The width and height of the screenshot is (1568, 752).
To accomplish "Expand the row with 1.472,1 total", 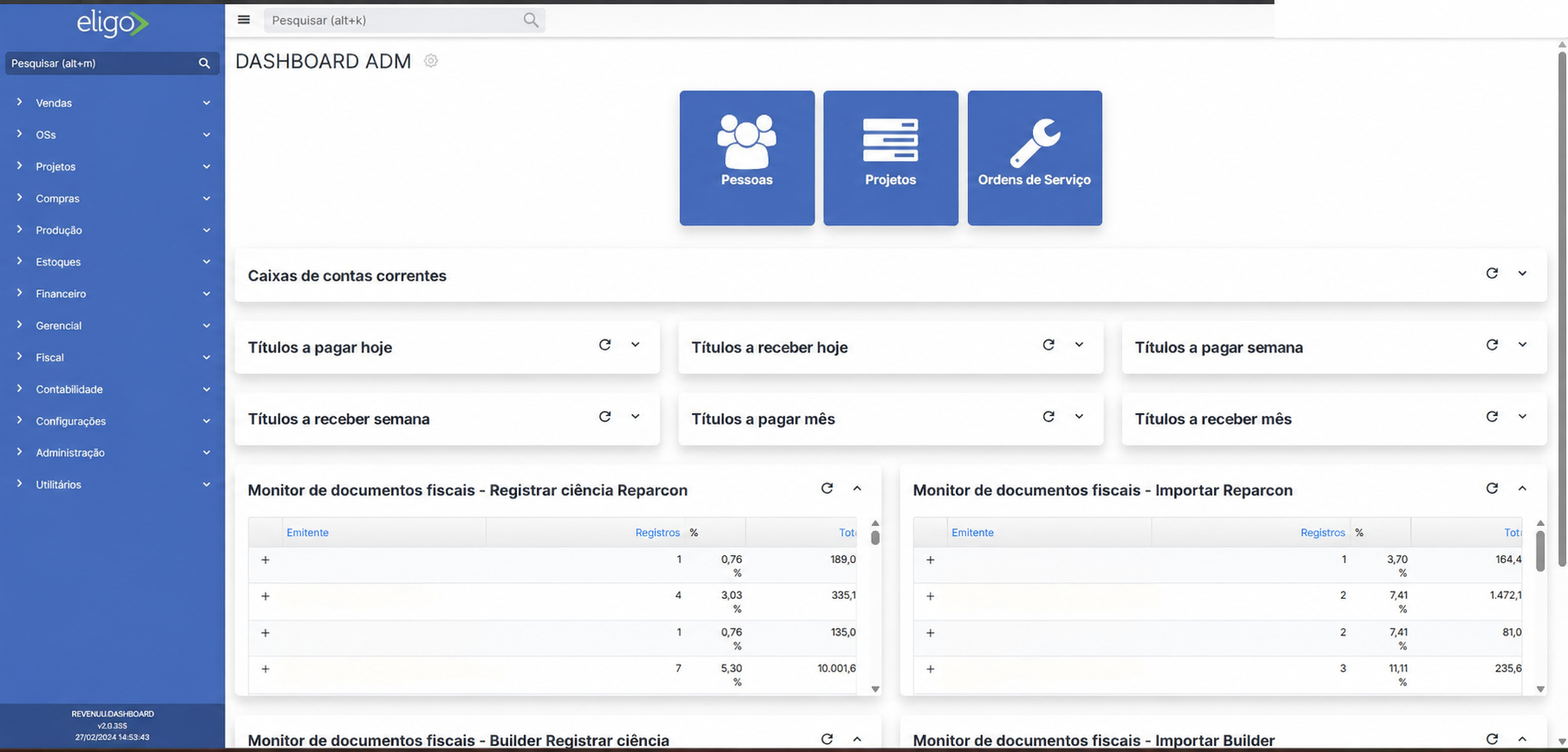I will tap(931, 596).
